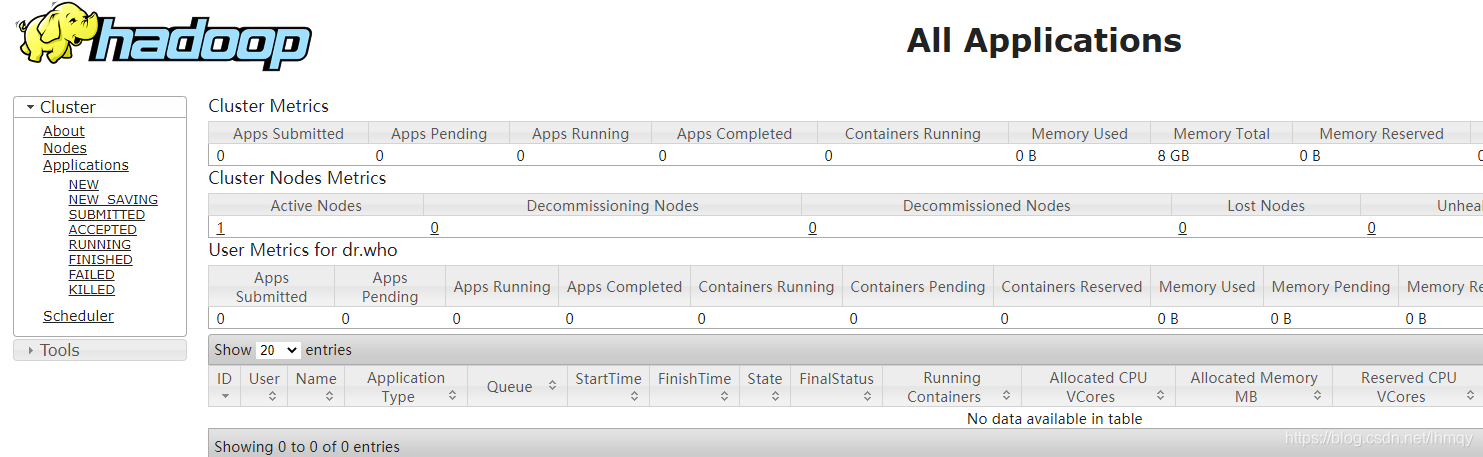1483x457 pixels.
Task: Click the Lost Nodes count 0
Action: 1182,228
